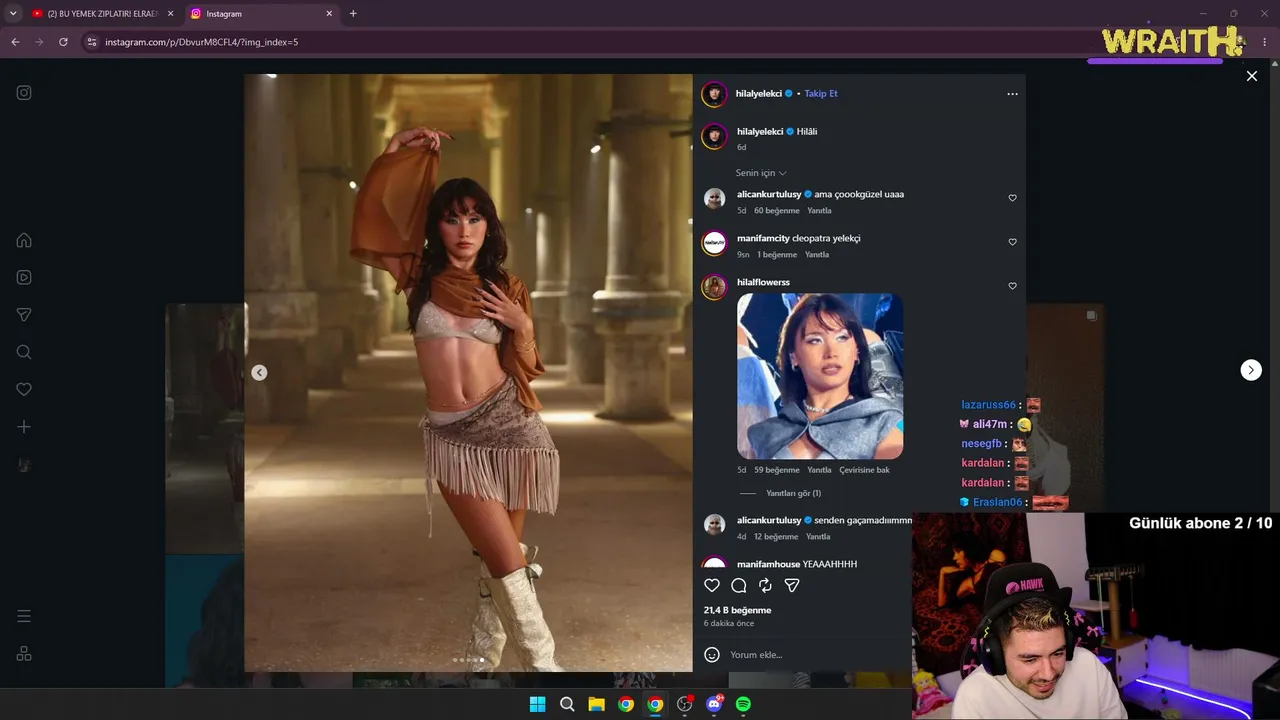Open tab search dropdown arrow
This screenshot has width=1280, height=720.
coord(13,14)
